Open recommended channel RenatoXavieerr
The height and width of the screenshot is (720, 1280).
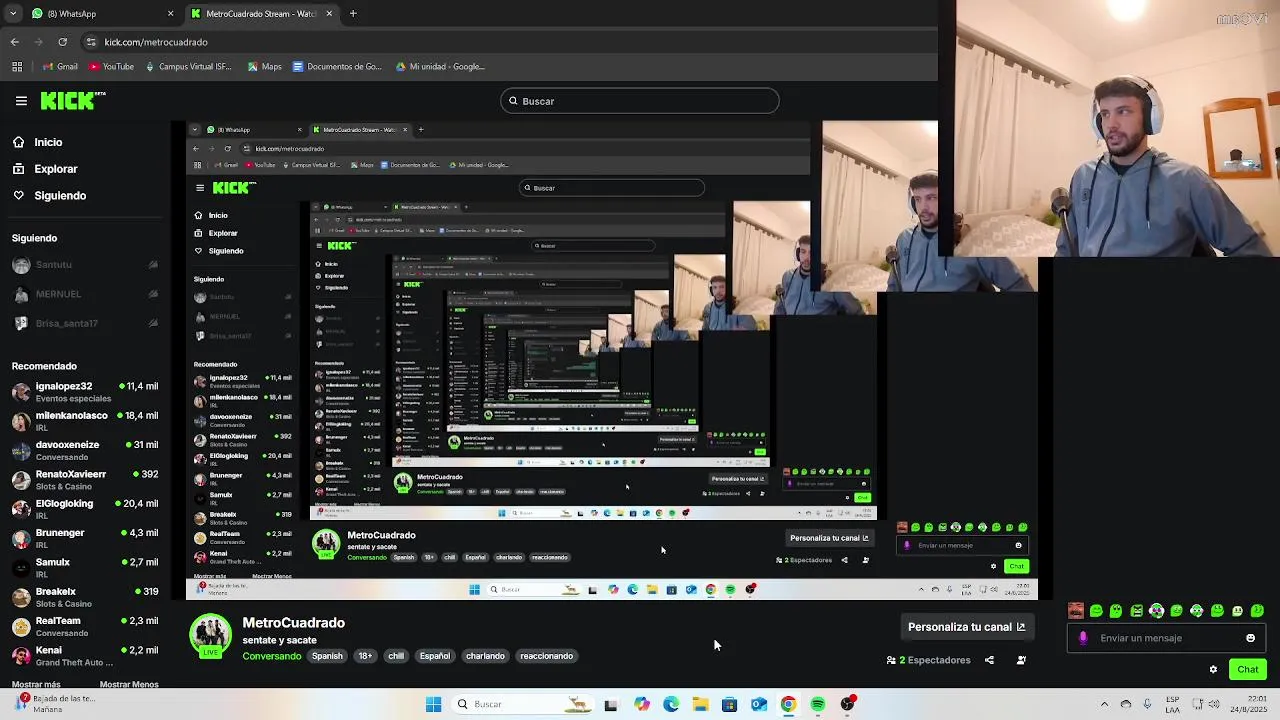click(x=86, y=479)
